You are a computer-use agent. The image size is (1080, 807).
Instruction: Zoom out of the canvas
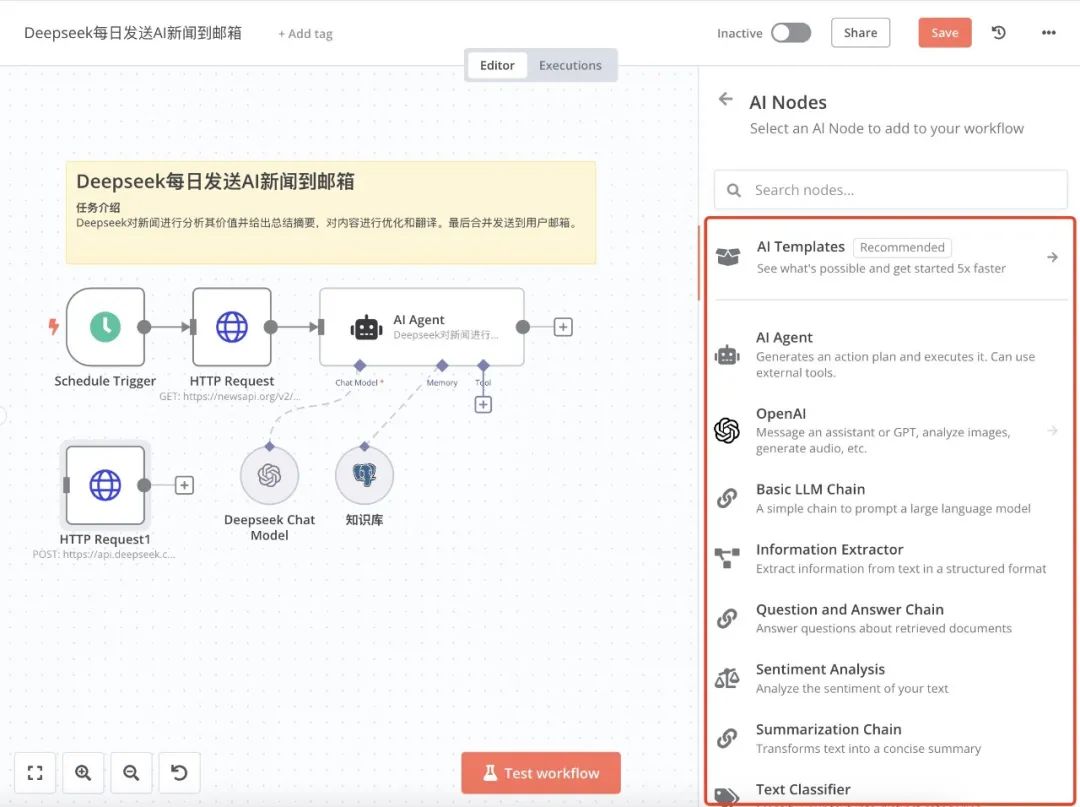[x=131, y=773]
